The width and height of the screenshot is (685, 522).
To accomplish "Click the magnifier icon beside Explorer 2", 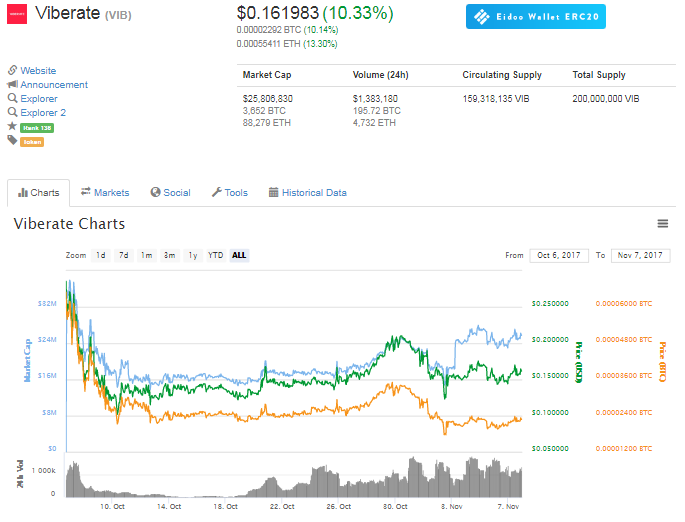I will click(13, 112).
